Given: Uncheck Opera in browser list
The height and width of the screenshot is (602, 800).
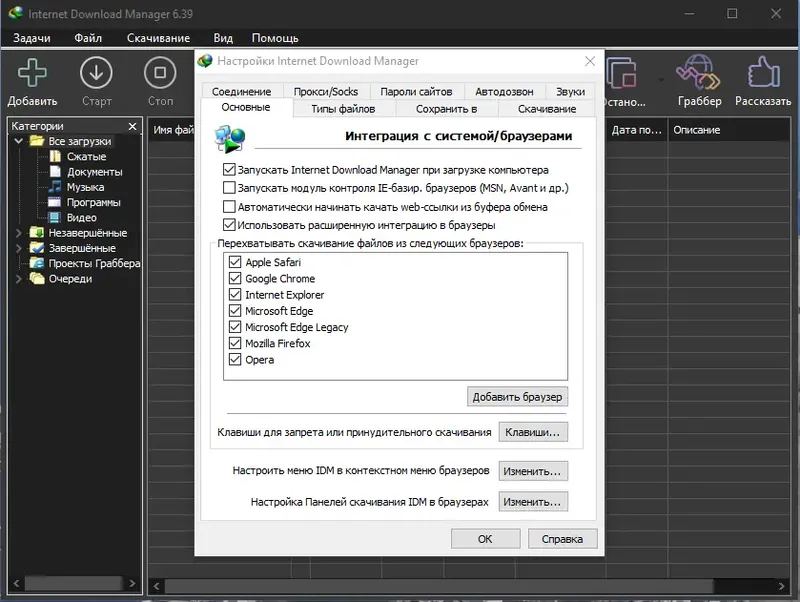Looking at the screenshot, I should coord(235,359).
